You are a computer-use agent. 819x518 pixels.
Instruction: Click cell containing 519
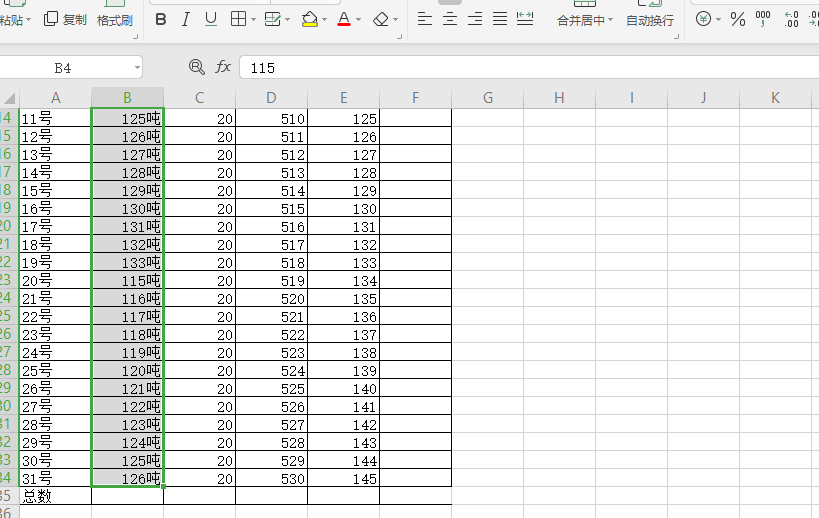(272, 280)
